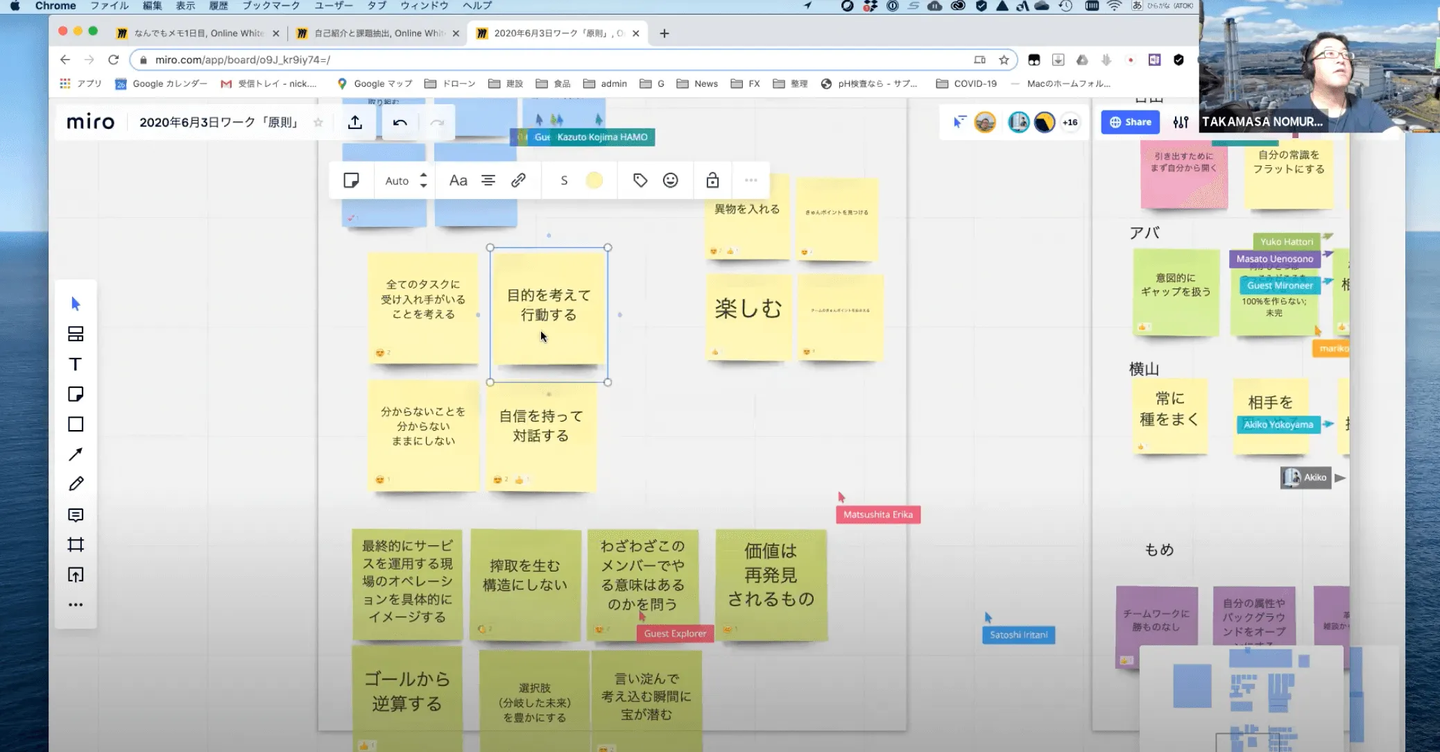Click the tag icon in the context toolbar
1440x752 pixels.
tap(640, 181)
